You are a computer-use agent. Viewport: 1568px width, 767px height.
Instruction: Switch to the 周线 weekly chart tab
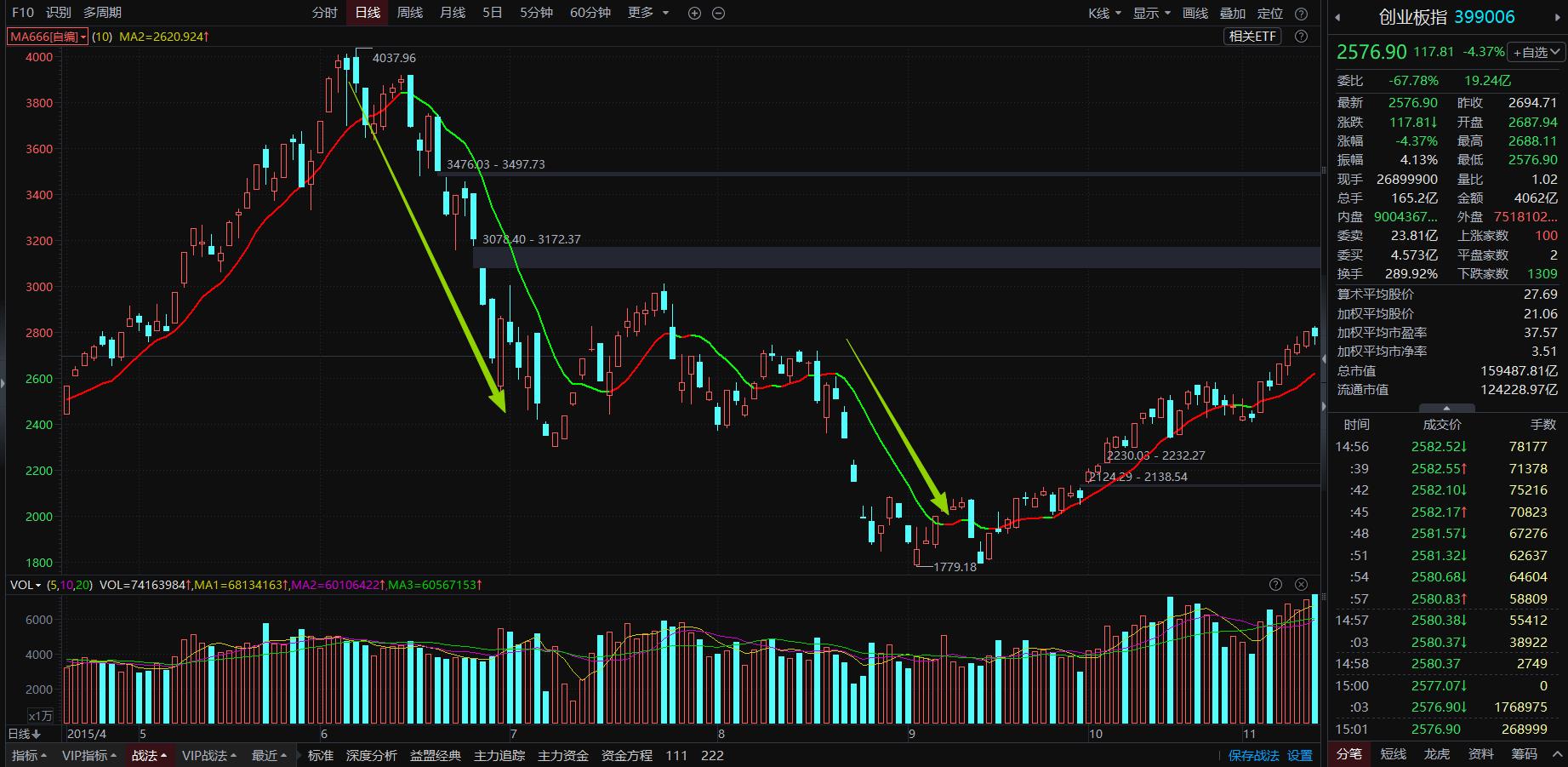409,13
